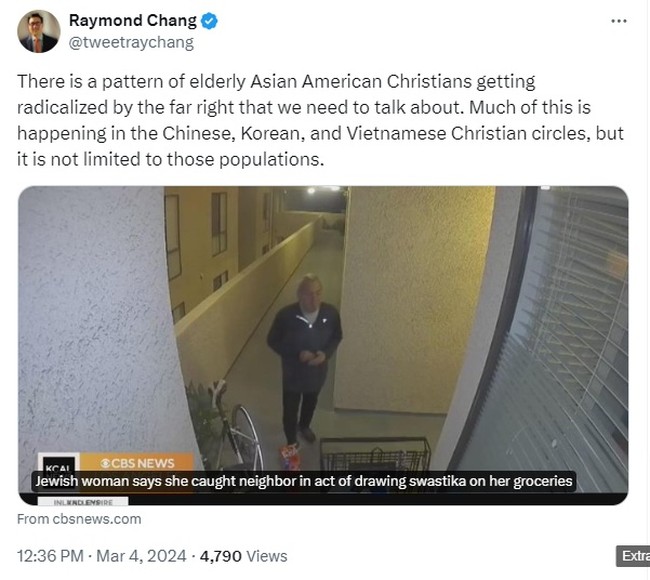Click the 12:36 PM timestamp
Viewport: 650px width, 580px height.
[50, 556]
